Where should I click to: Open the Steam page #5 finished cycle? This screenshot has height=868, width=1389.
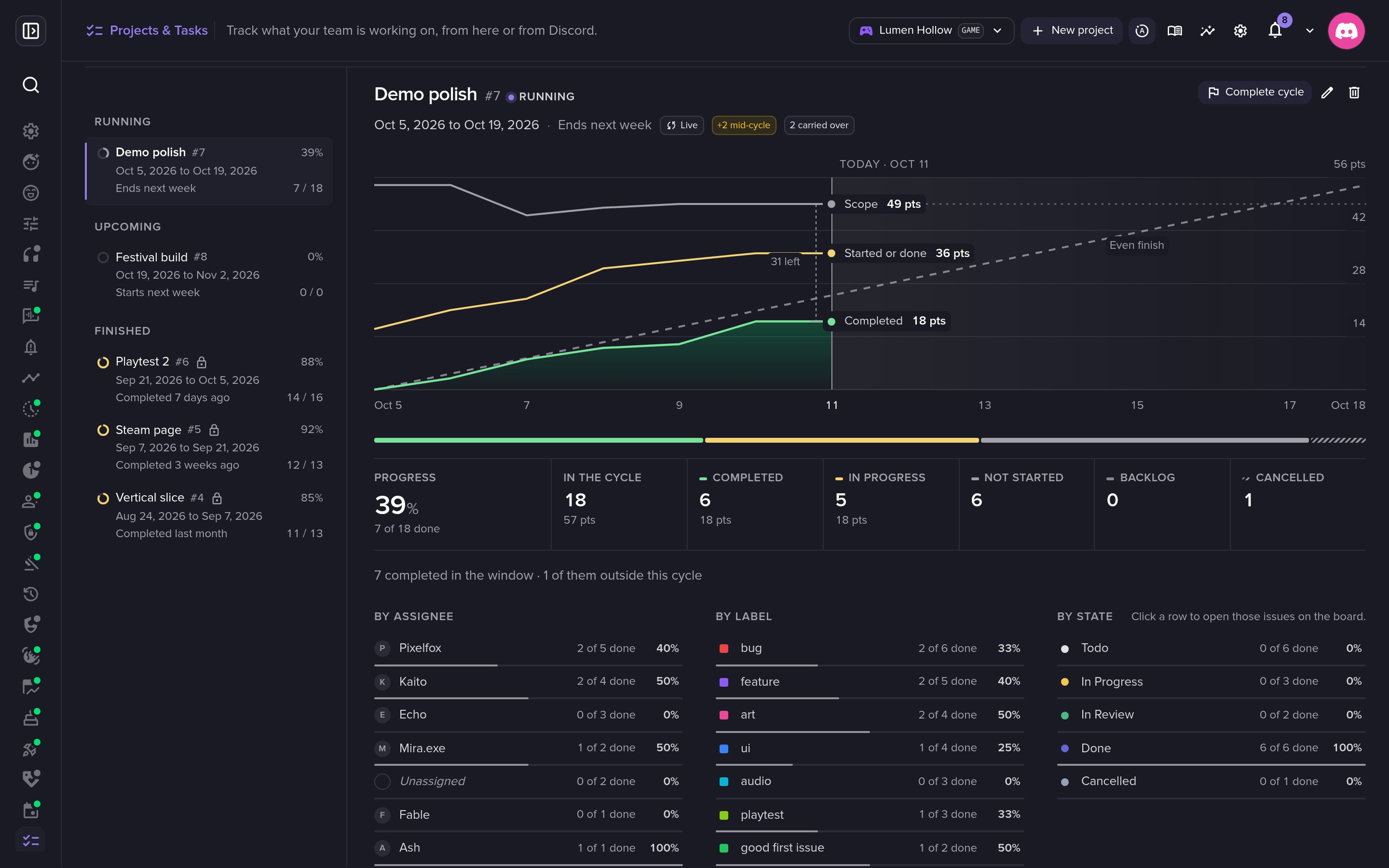click(x=209, y=447)
